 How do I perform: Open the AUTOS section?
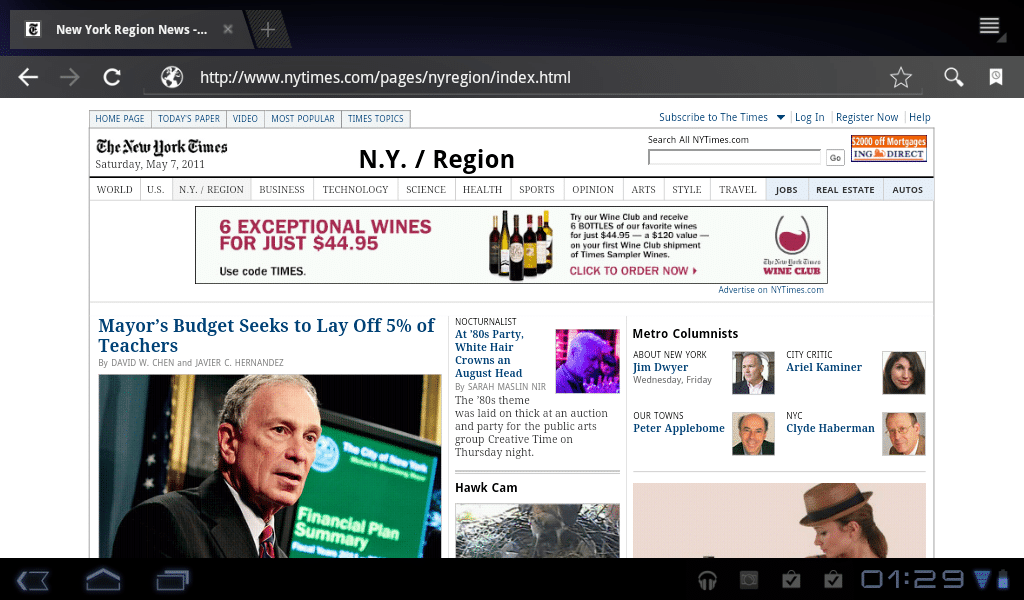pos(908,190)
